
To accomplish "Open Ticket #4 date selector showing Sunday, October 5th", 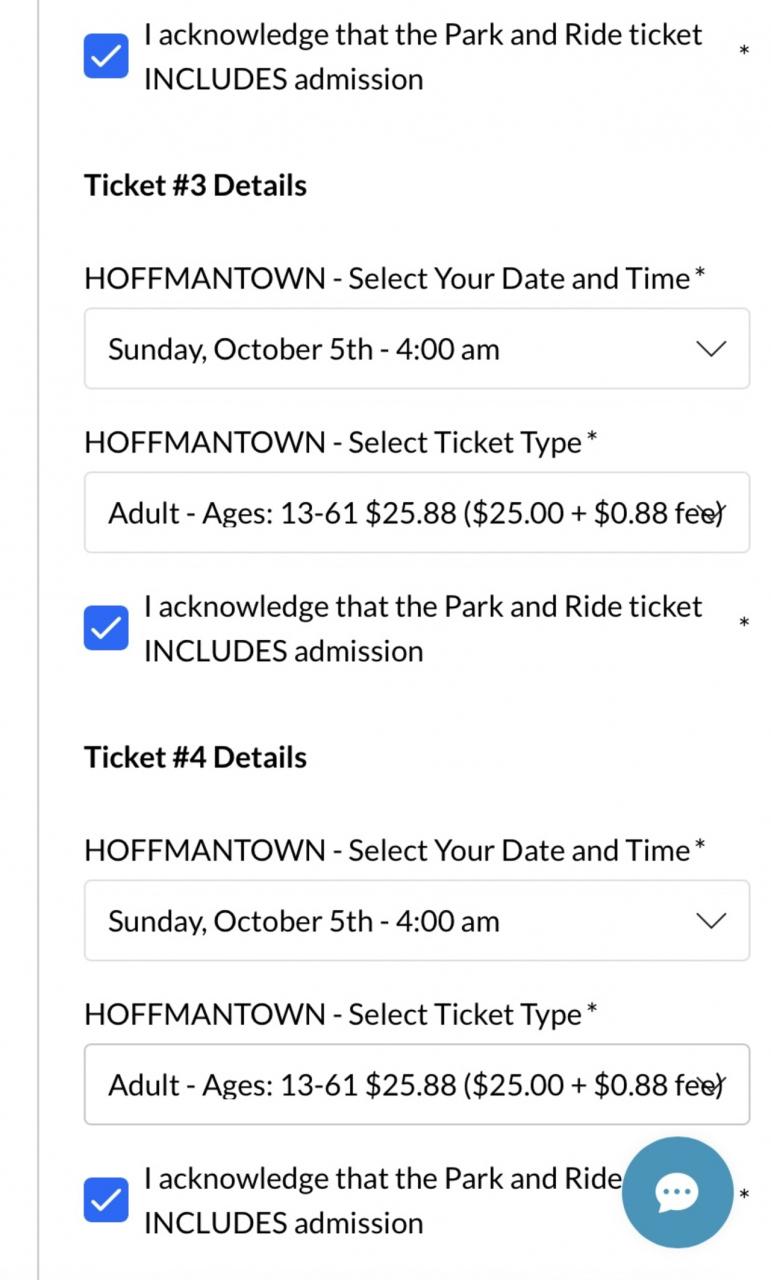I will pos(417,921).
